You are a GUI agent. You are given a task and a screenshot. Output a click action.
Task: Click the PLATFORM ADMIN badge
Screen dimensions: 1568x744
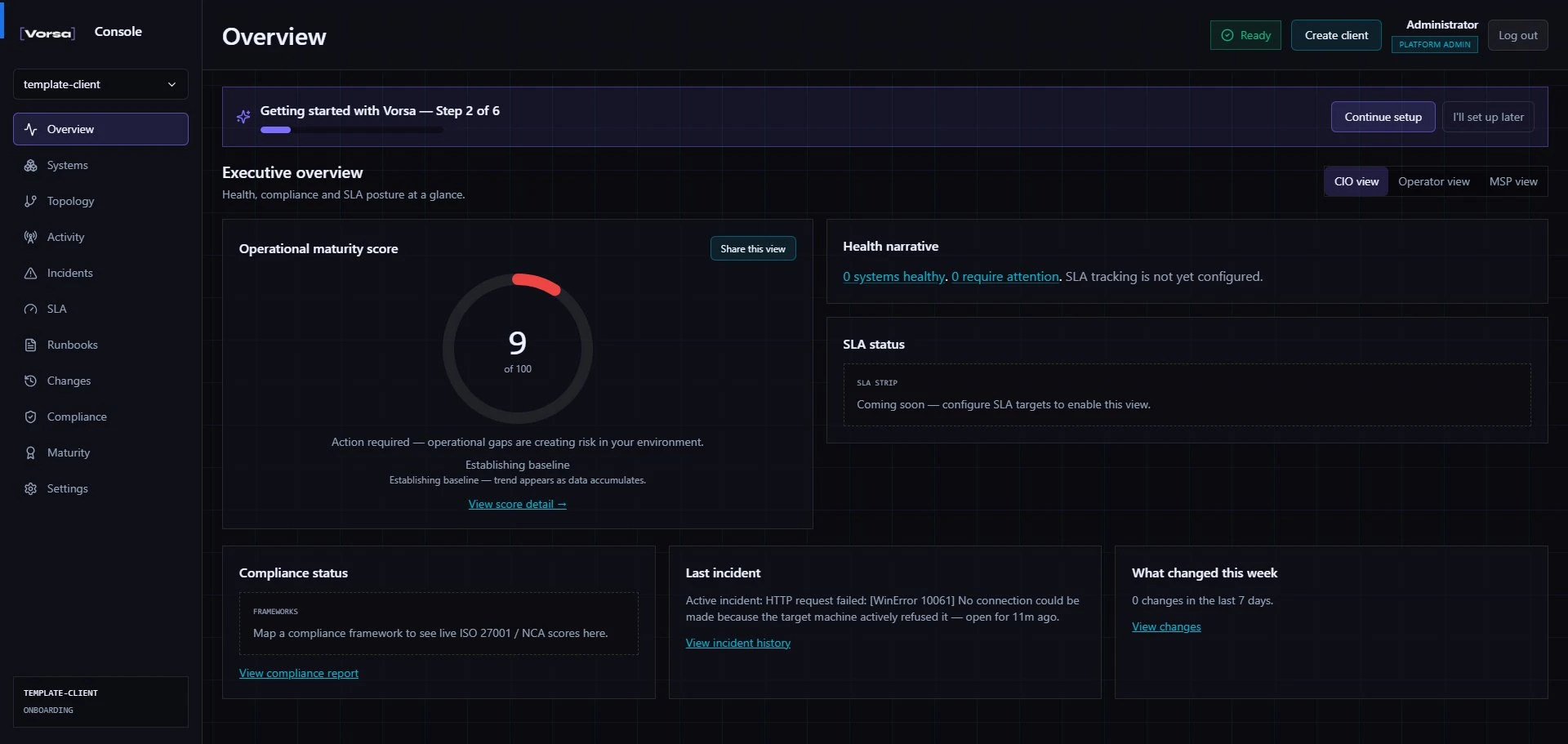pos(1434,45)
